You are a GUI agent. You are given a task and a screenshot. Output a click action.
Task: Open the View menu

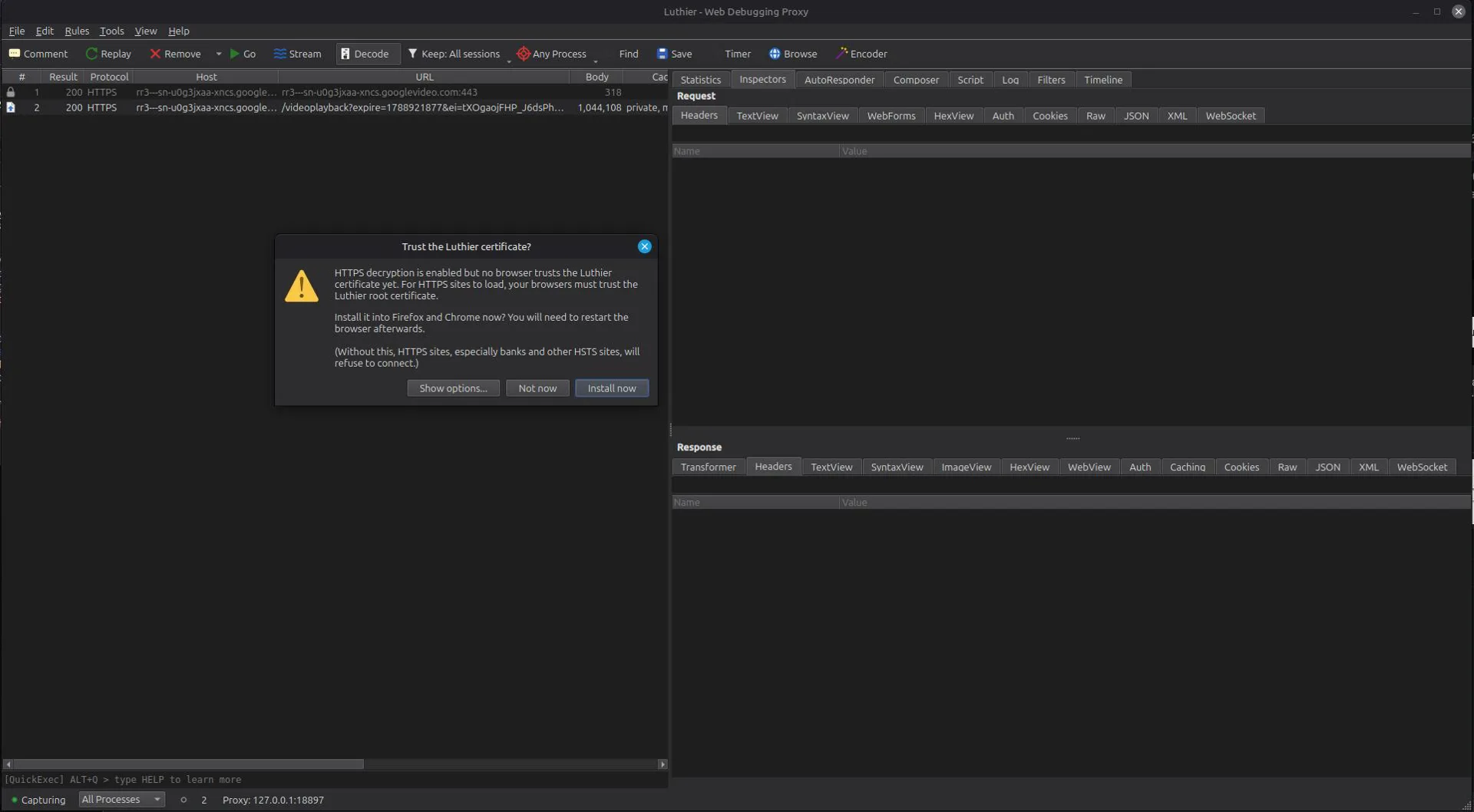[145, 31]
